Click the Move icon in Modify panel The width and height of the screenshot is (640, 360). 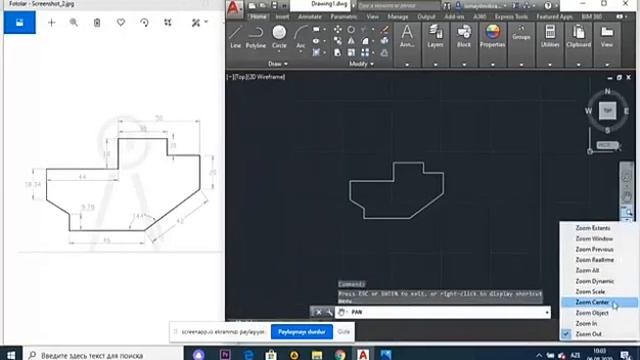click(x=338, y=29)
